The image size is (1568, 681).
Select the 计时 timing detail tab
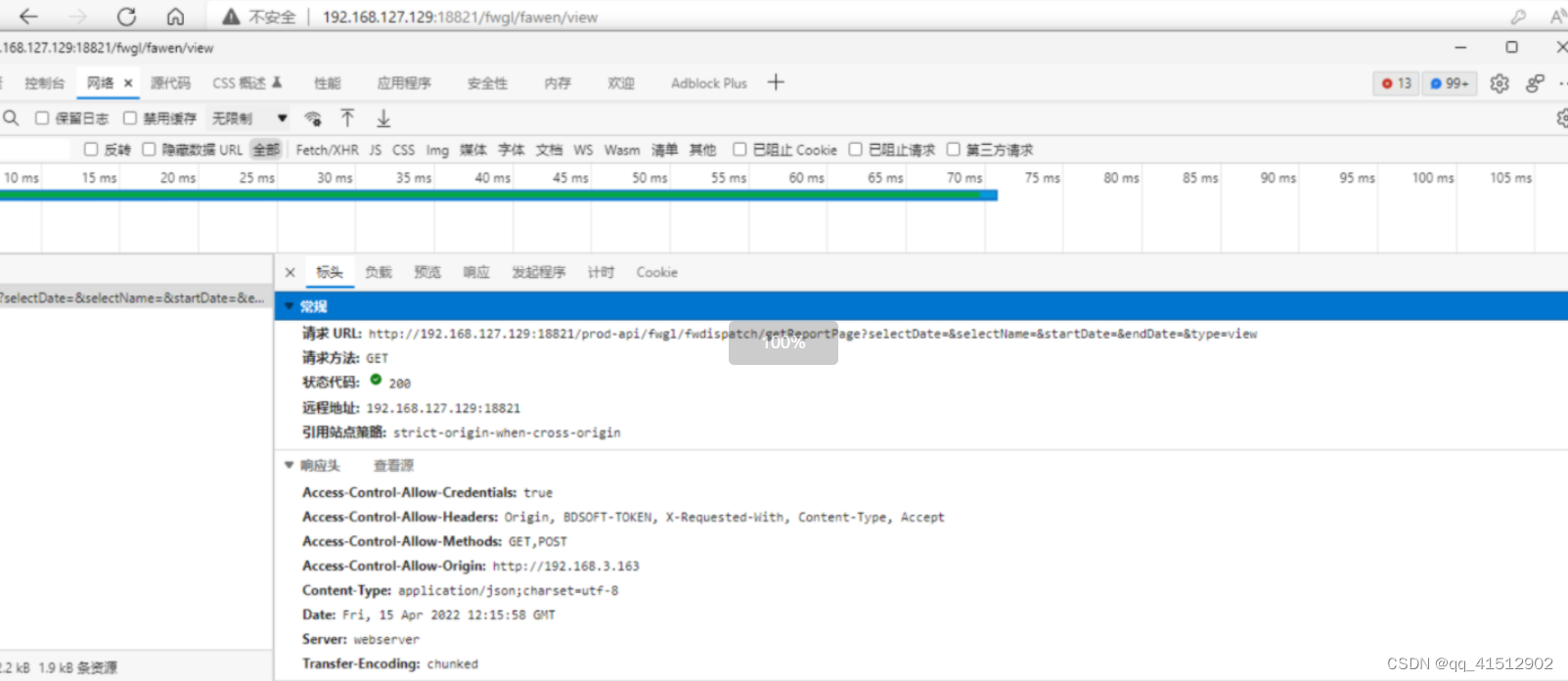point(601,272)
